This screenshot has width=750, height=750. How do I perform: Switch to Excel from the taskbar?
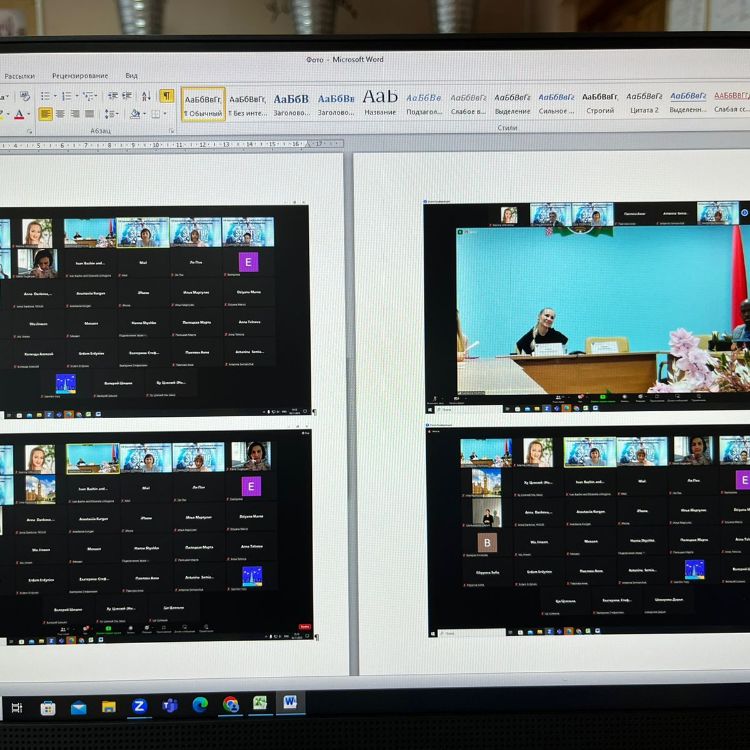[x=260, y=703]
